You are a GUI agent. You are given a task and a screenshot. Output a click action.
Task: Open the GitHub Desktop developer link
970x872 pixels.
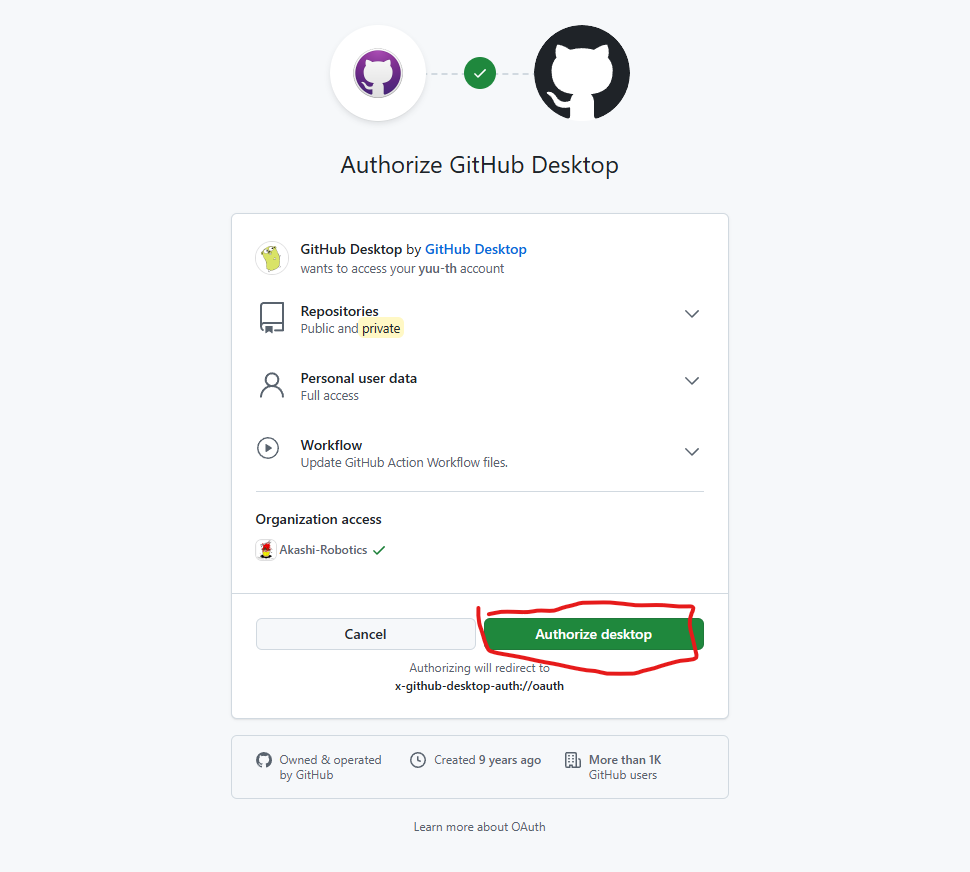pyautogui.click(x=476, y=249)
